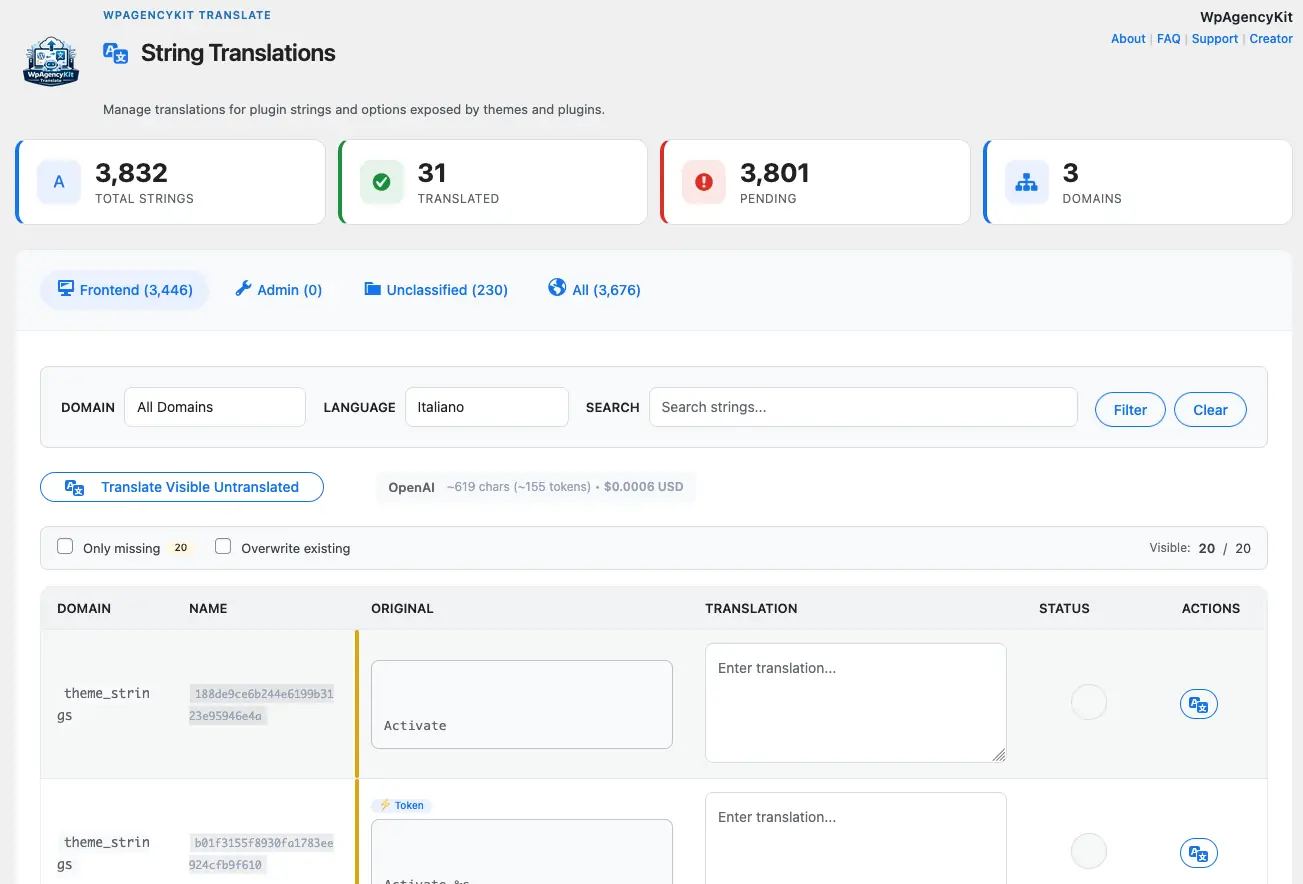The height and width of the screenshot is (884, 1303).
Task: Click the Clear button
Action: 1210,410
